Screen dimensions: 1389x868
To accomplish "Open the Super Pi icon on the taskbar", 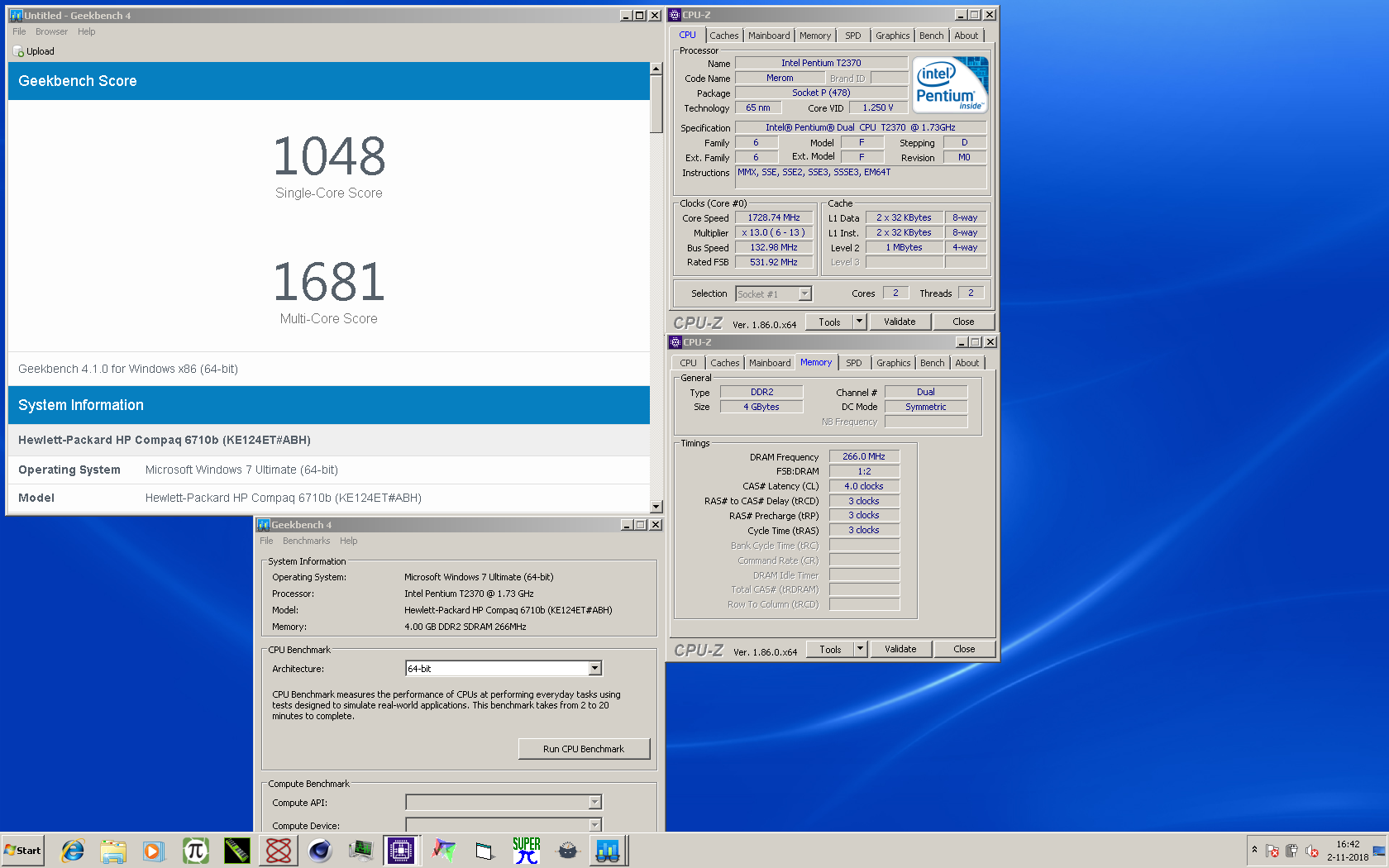I will click(x=526, y=850).
